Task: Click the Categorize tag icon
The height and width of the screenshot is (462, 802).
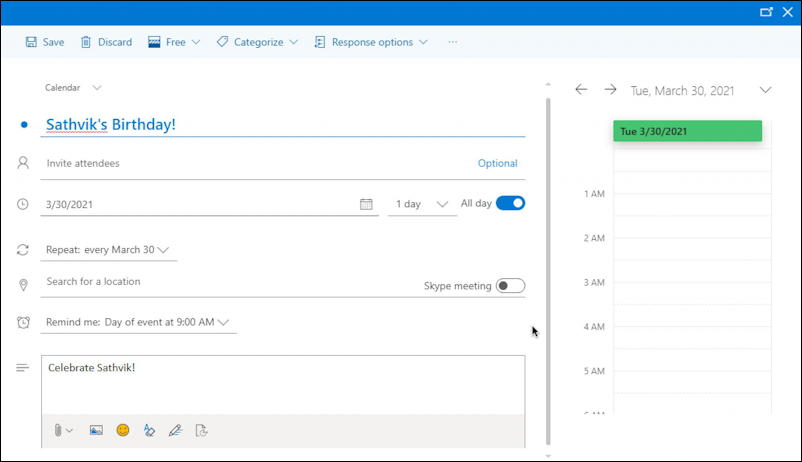Action: point(222,42)
